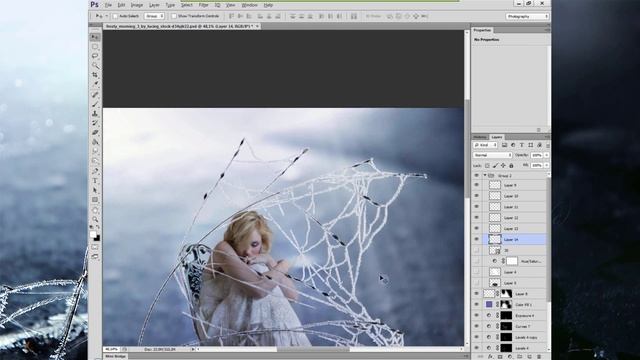Select the Rectangle shape tool

tap(95, 200)
